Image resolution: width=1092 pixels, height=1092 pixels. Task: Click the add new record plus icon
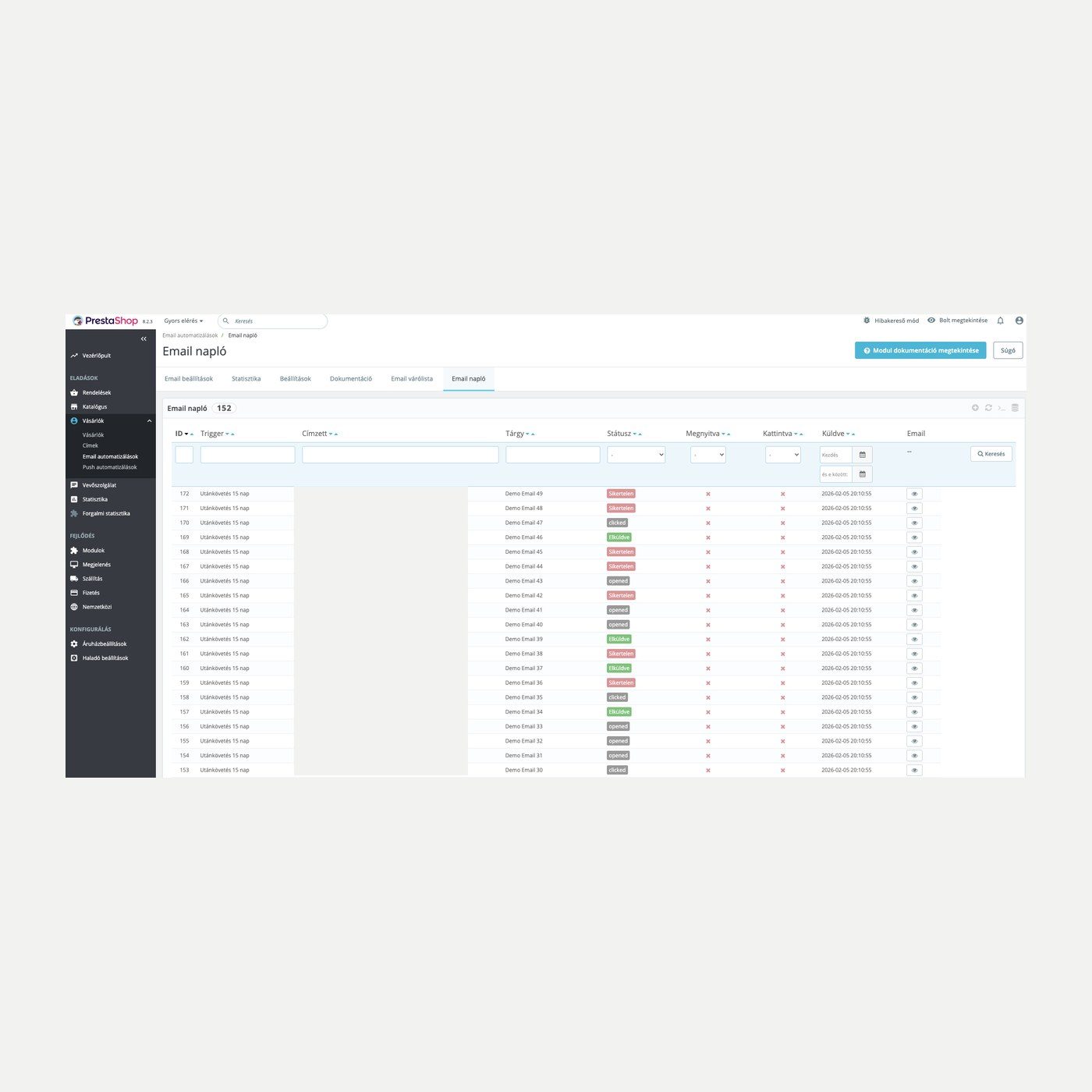click(975, 408)
